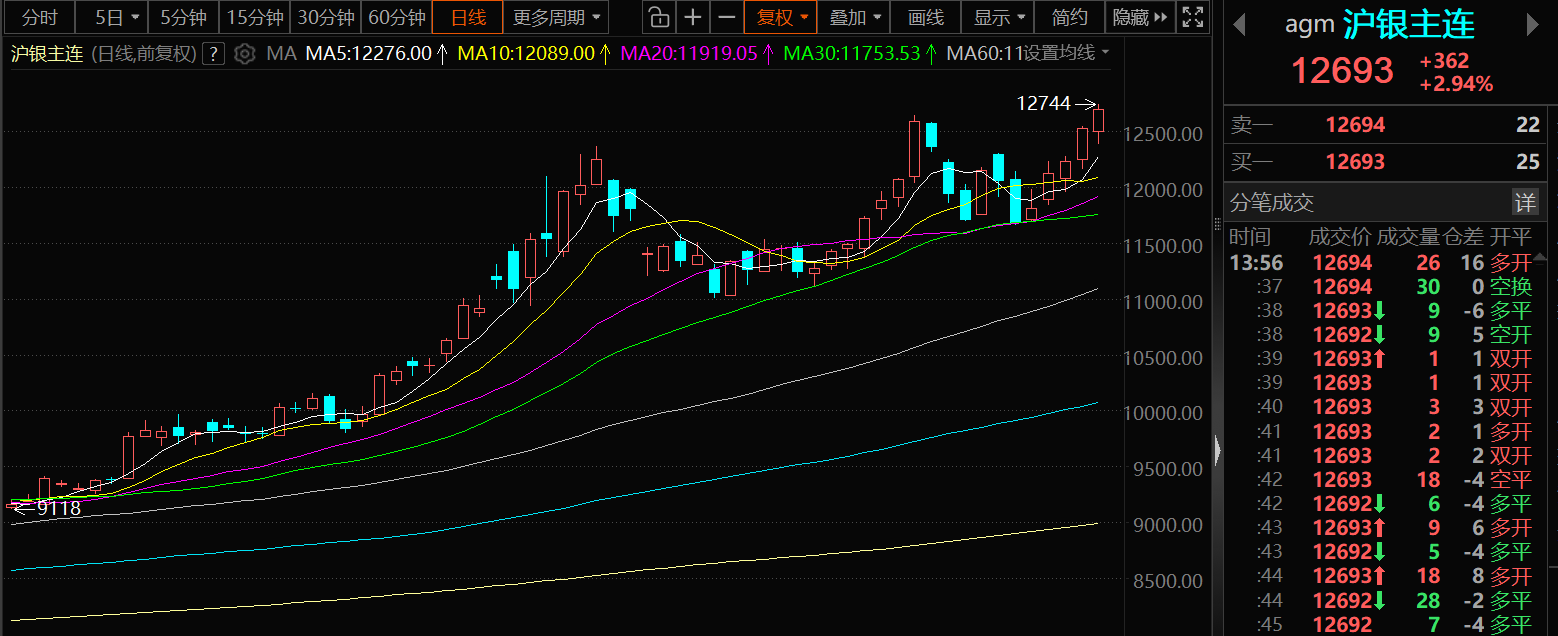The image size is (1558, 636).
Task: Open the 复权 adjustment dropdown
Action: [781, 17]
